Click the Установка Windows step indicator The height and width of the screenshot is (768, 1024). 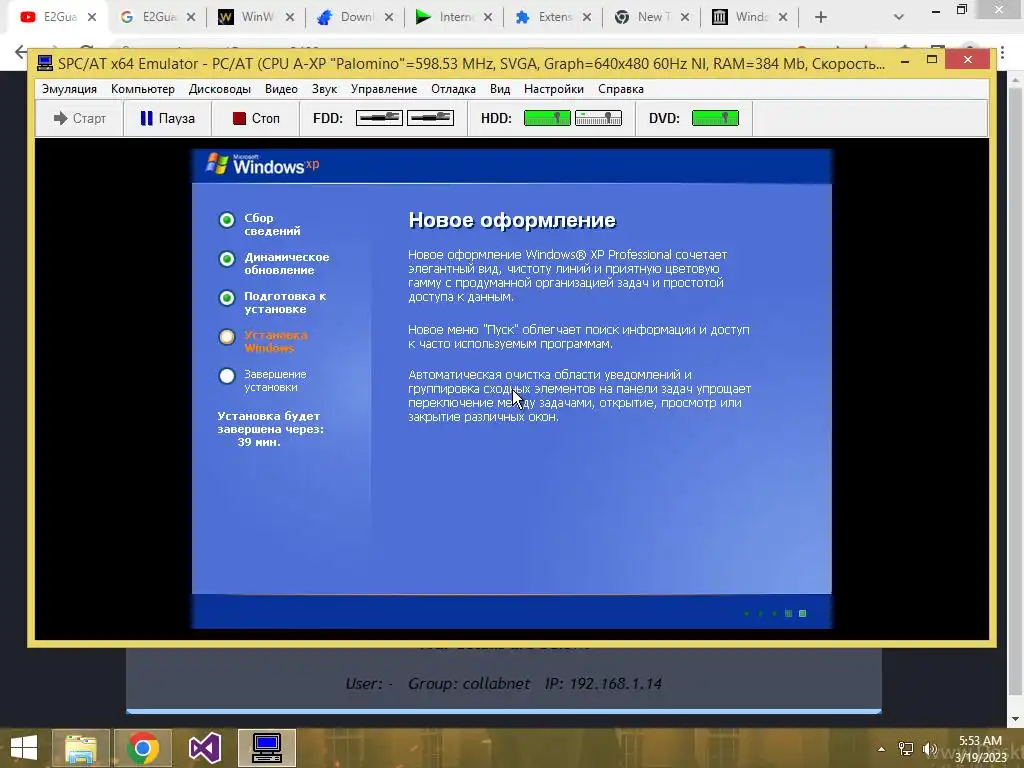pyautogui.click(x=227, y=337)
